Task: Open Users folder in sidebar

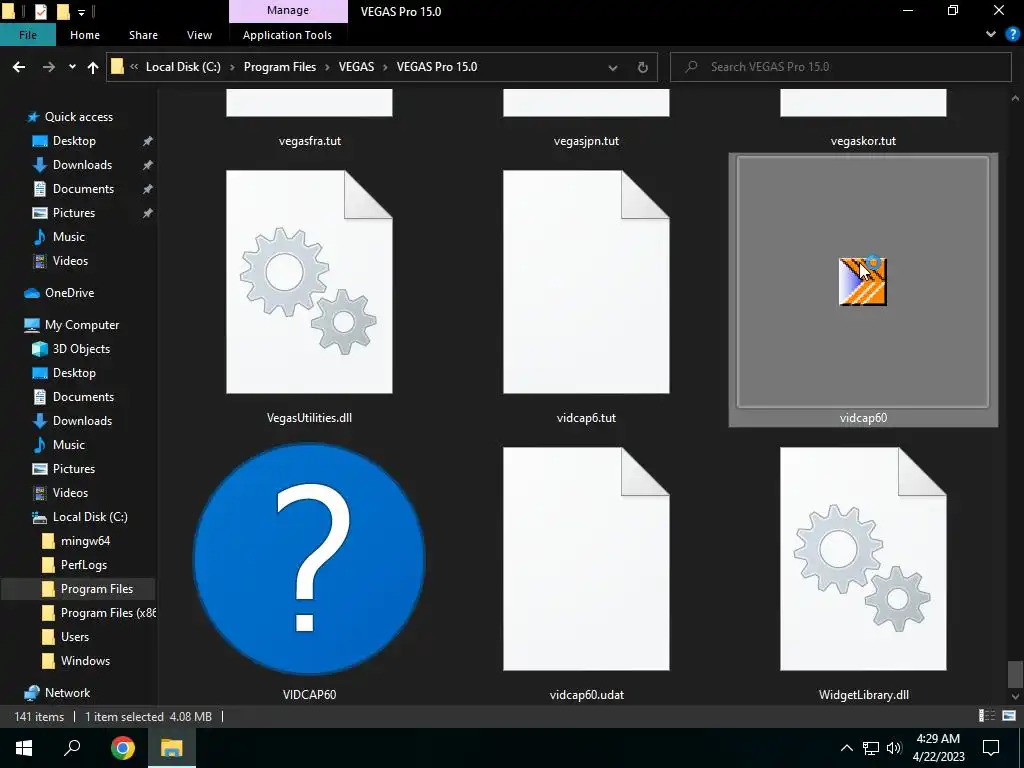Action: click(x=74, y=637)
